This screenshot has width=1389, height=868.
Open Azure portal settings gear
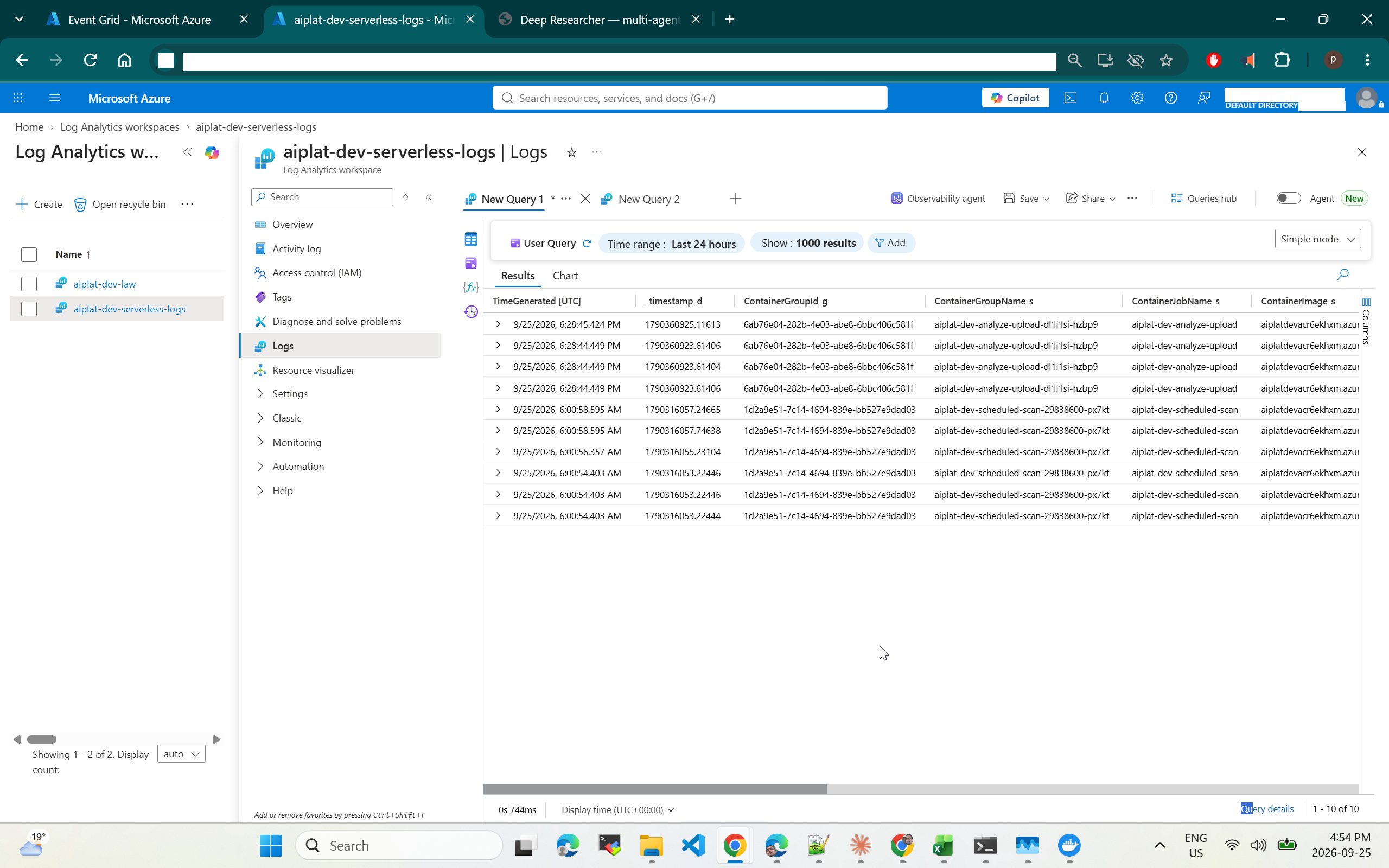[x=1137, y=98]
